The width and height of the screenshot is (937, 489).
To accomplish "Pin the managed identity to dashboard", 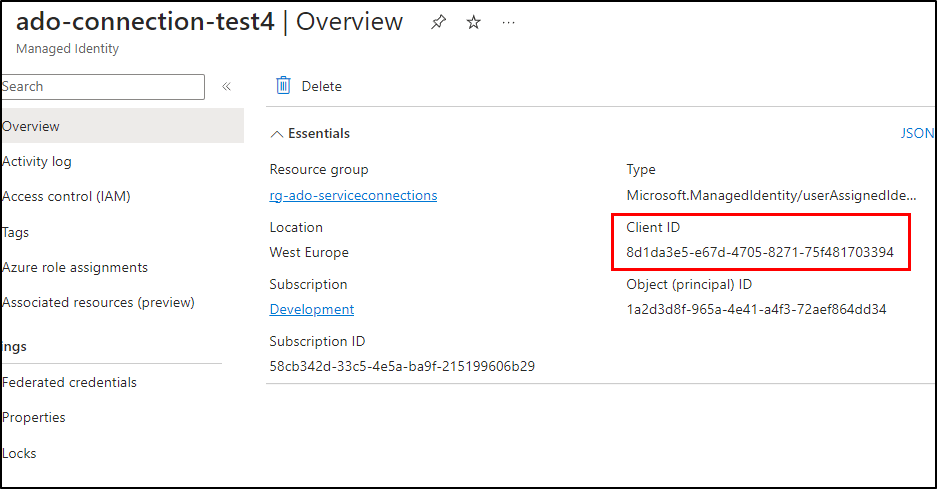I will point(438,22).
